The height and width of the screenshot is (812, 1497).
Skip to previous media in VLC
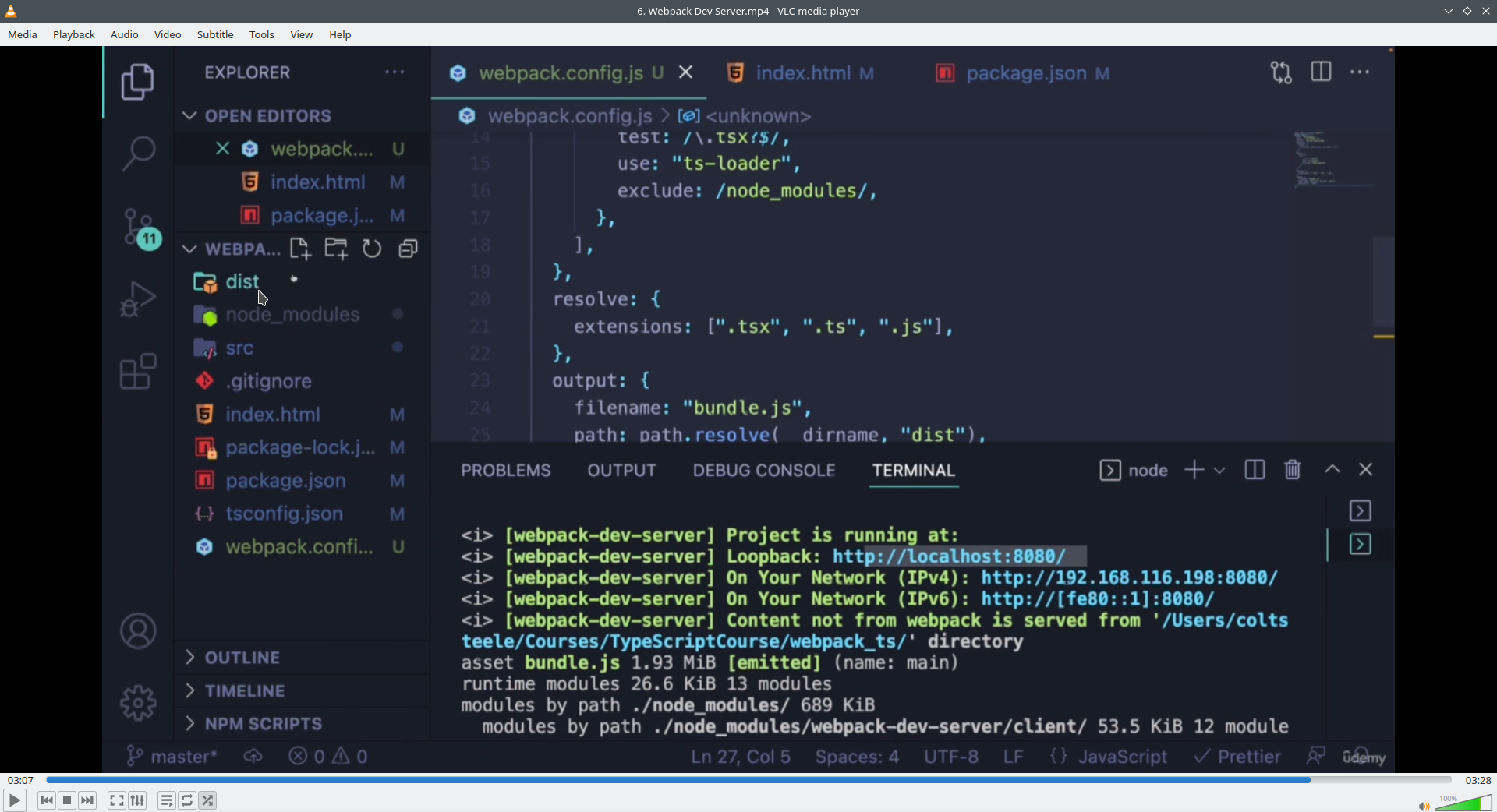coord(47,800)
